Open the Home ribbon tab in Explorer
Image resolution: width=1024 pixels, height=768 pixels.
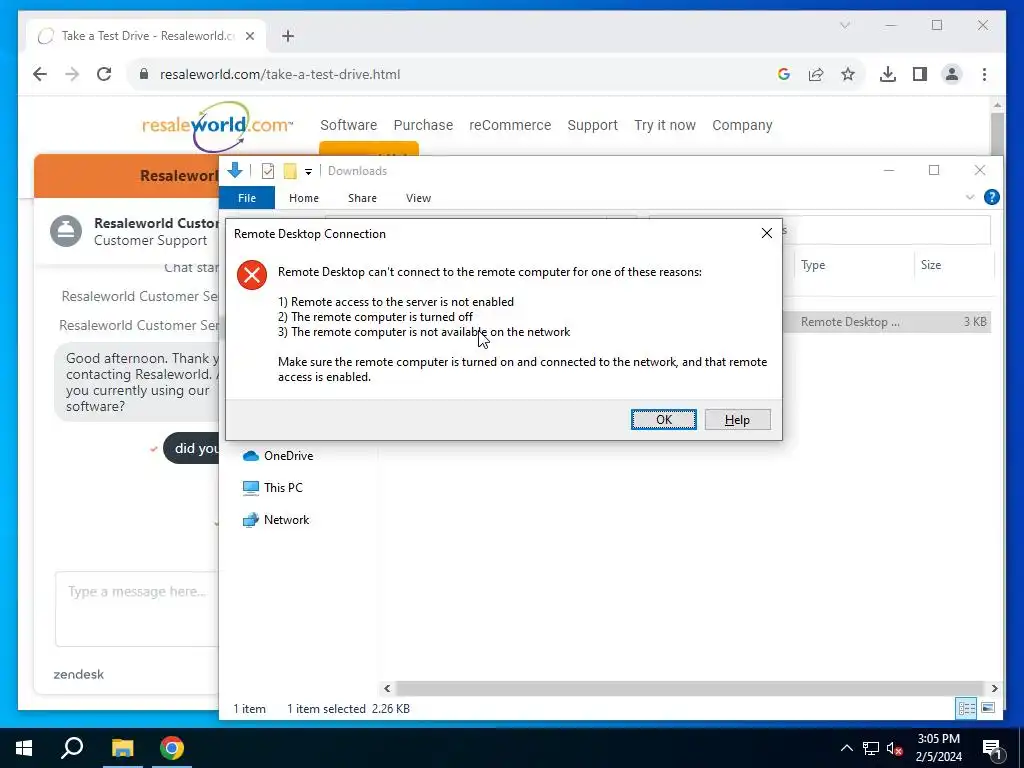click(304, 198)
